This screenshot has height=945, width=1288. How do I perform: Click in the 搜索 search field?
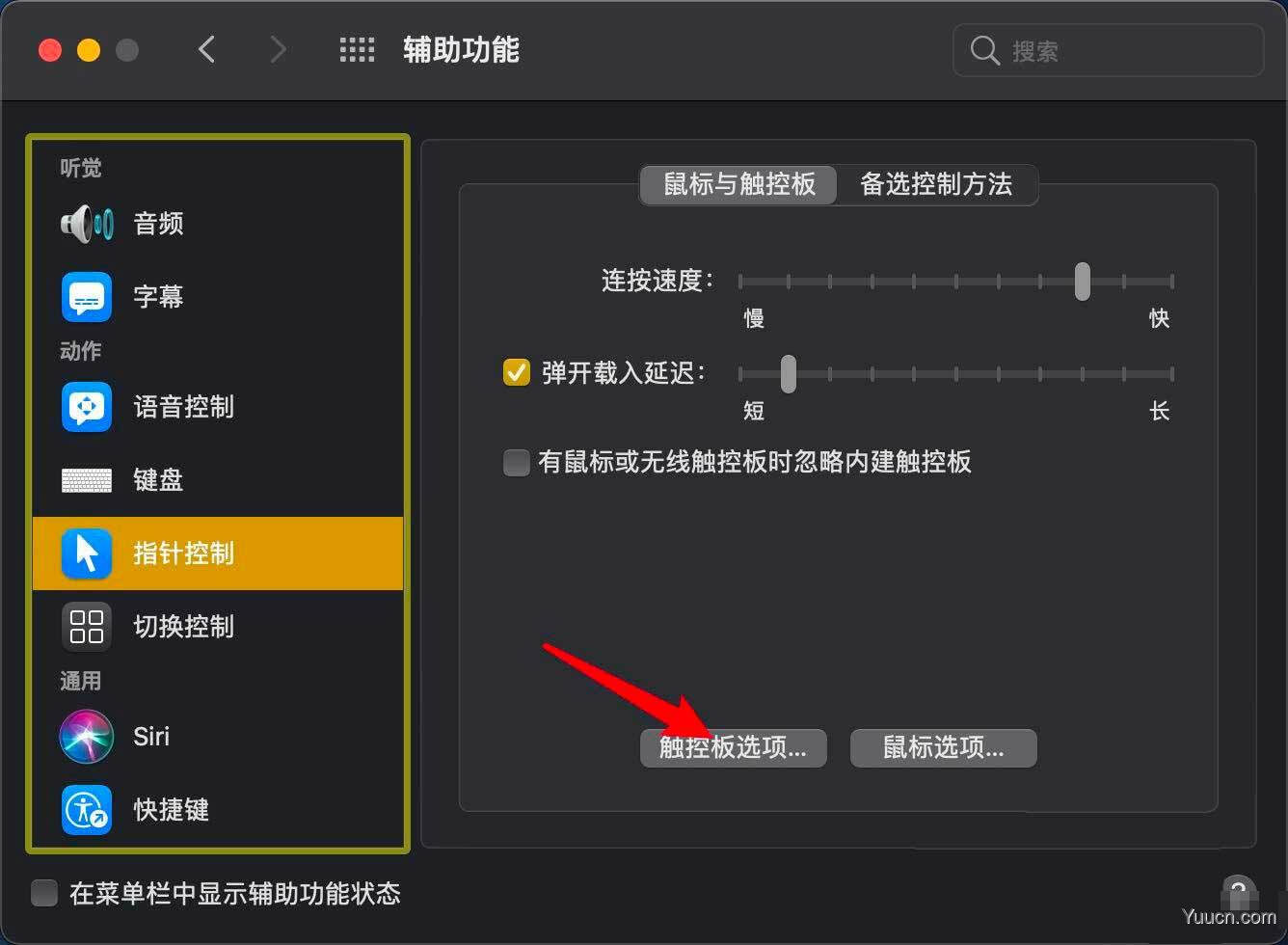tap(1109, 50)
